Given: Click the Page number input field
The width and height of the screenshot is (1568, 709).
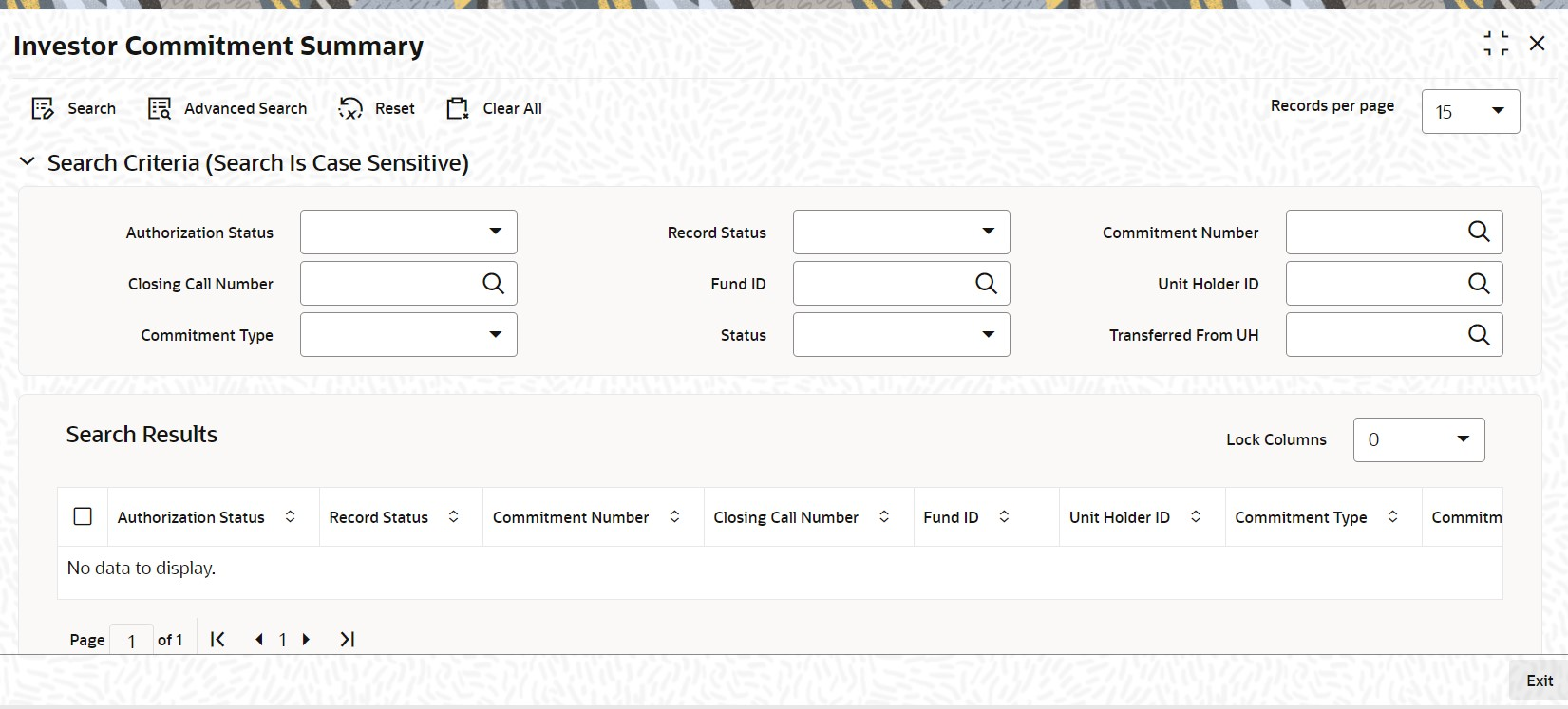Looking at the screenshot, I should click(131, 641).
